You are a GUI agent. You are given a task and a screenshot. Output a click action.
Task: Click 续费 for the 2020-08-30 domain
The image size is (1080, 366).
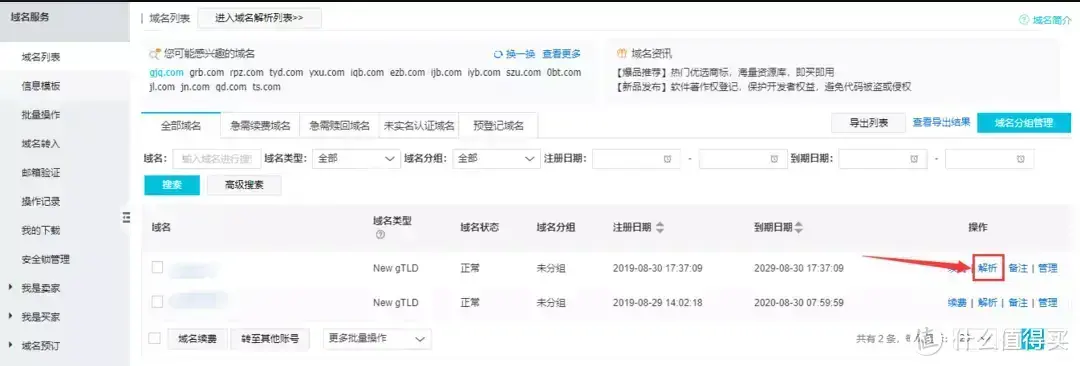pos(957,303)
